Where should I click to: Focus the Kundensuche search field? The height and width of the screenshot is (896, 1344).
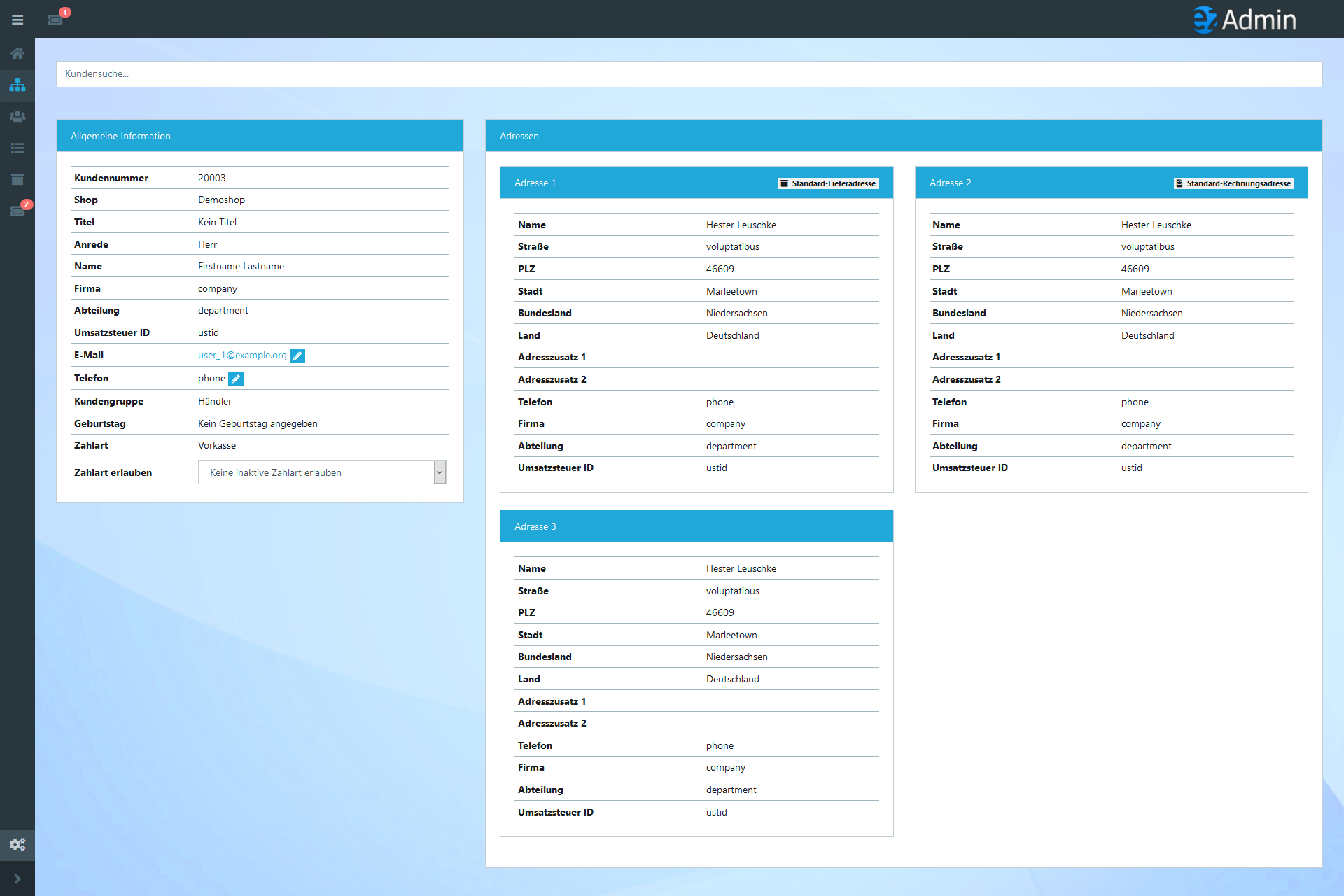point(689,73)
